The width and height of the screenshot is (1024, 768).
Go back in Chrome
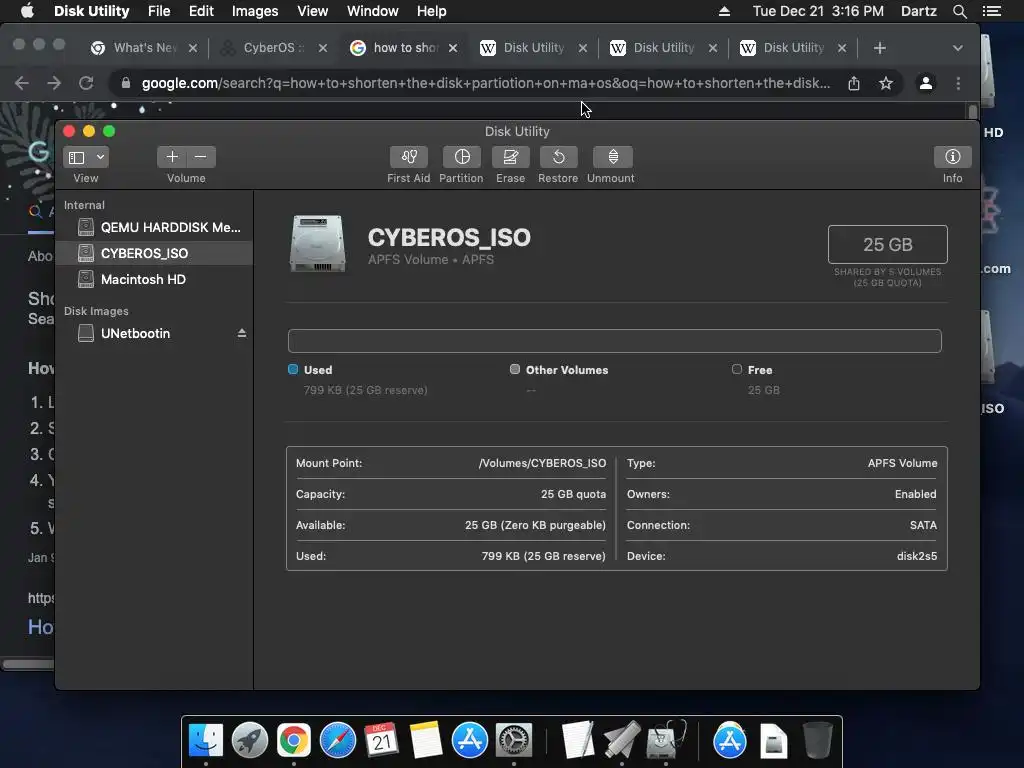tap(22, 83)
